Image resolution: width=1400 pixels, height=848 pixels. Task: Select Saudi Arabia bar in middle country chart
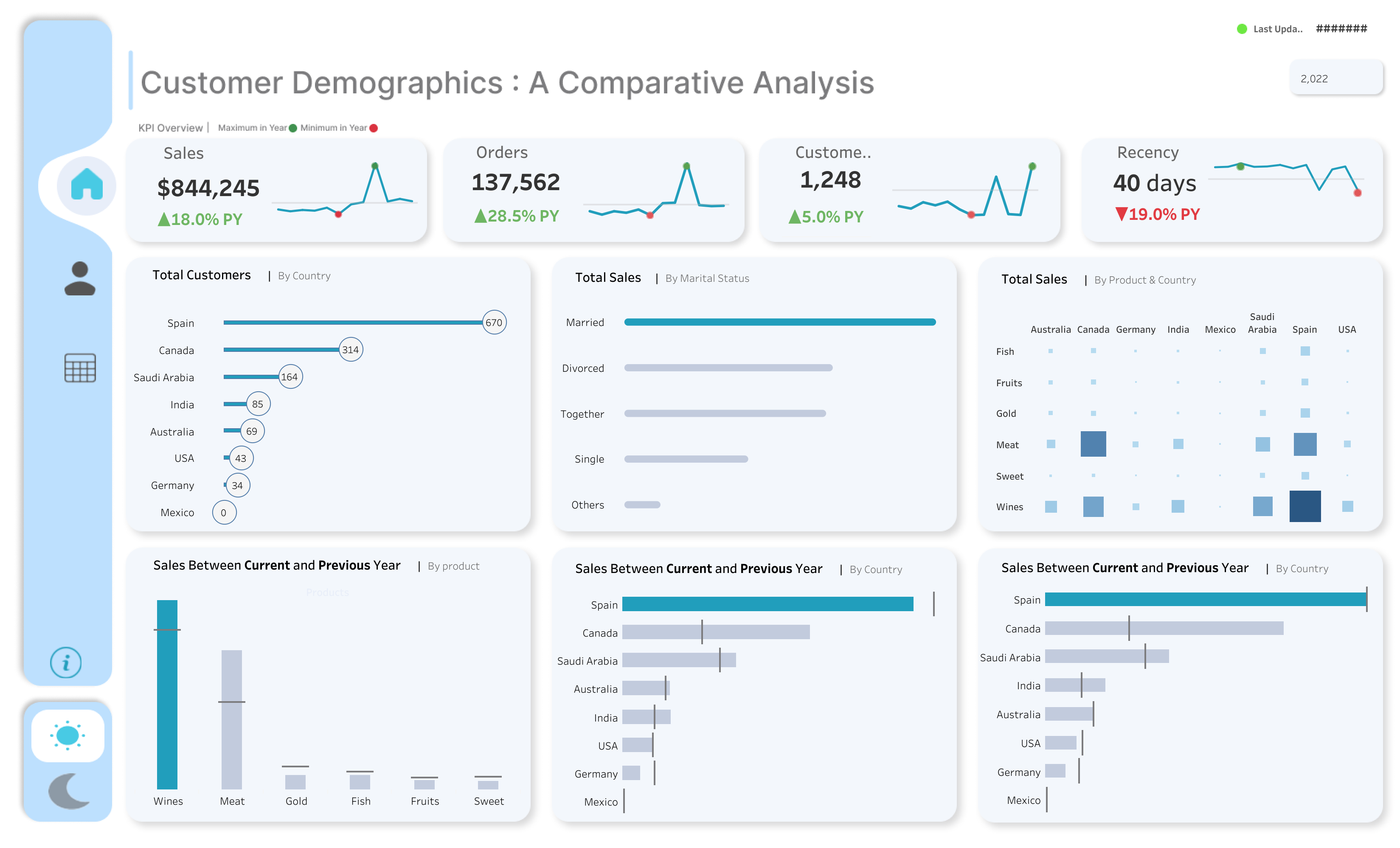coord(679,660)
